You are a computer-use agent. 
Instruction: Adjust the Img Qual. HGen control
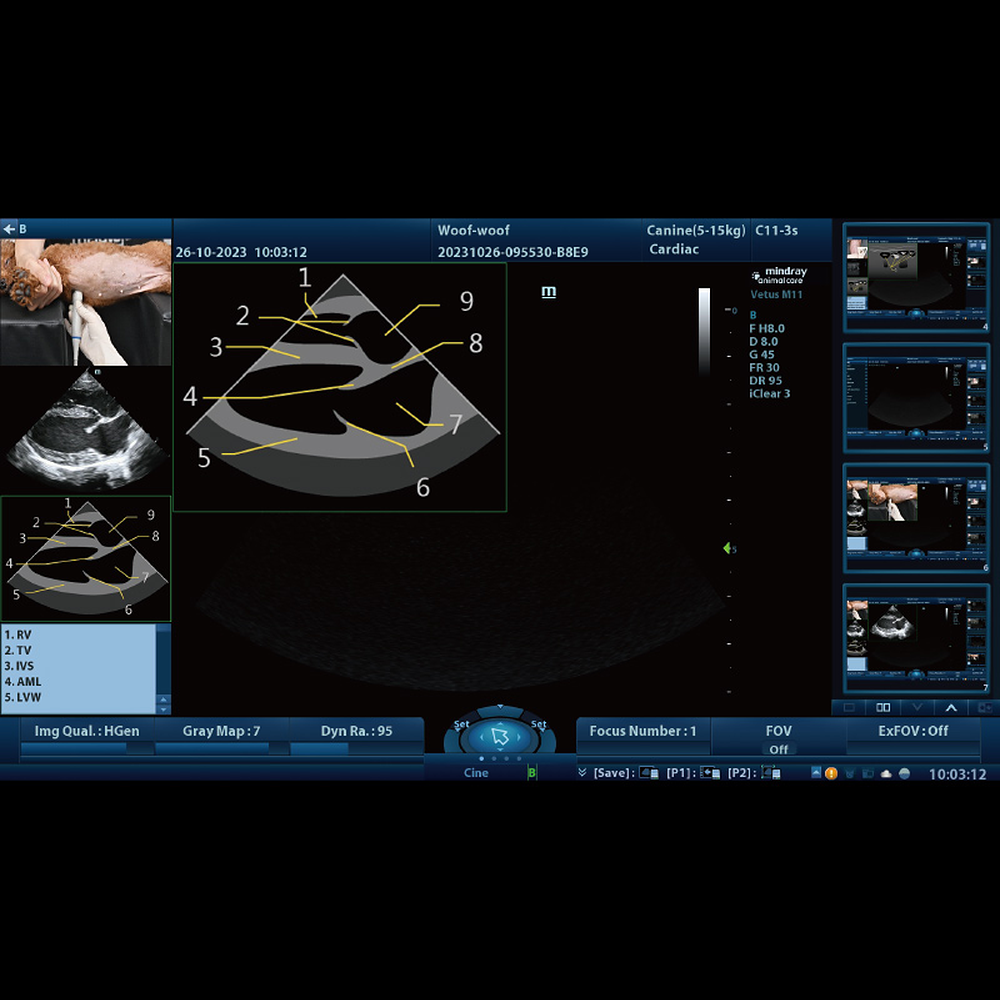(87, 731)
